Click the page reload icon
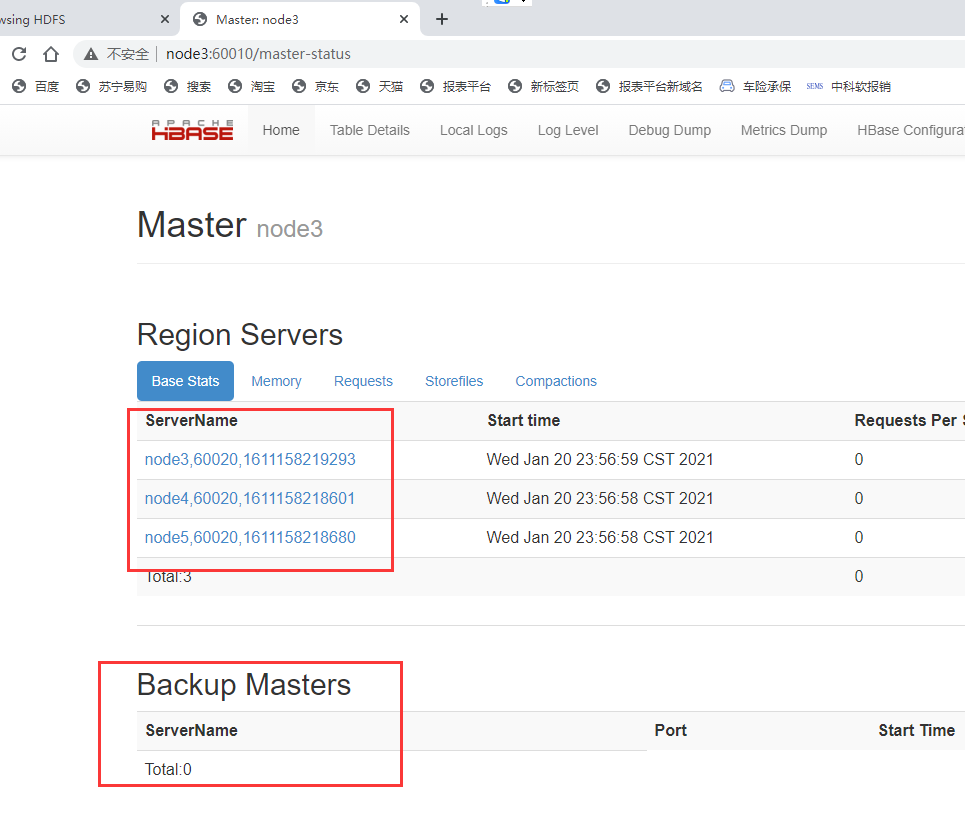The height and width of the screenshot is (813, 965). (18, 55)
